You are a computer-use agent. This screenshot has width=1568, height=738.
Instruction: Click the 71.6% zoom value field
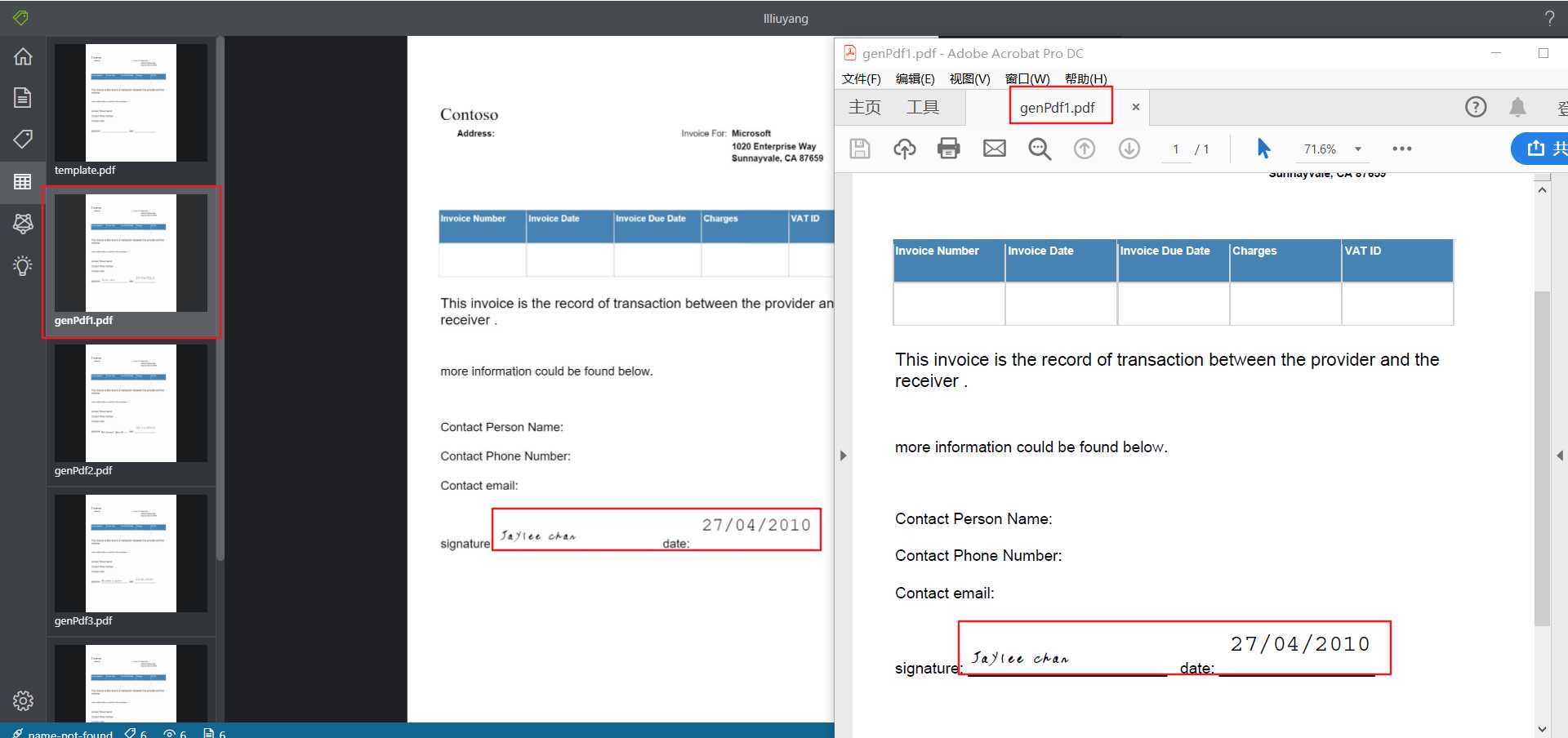pyautogui.click(x=1320, y=149)
